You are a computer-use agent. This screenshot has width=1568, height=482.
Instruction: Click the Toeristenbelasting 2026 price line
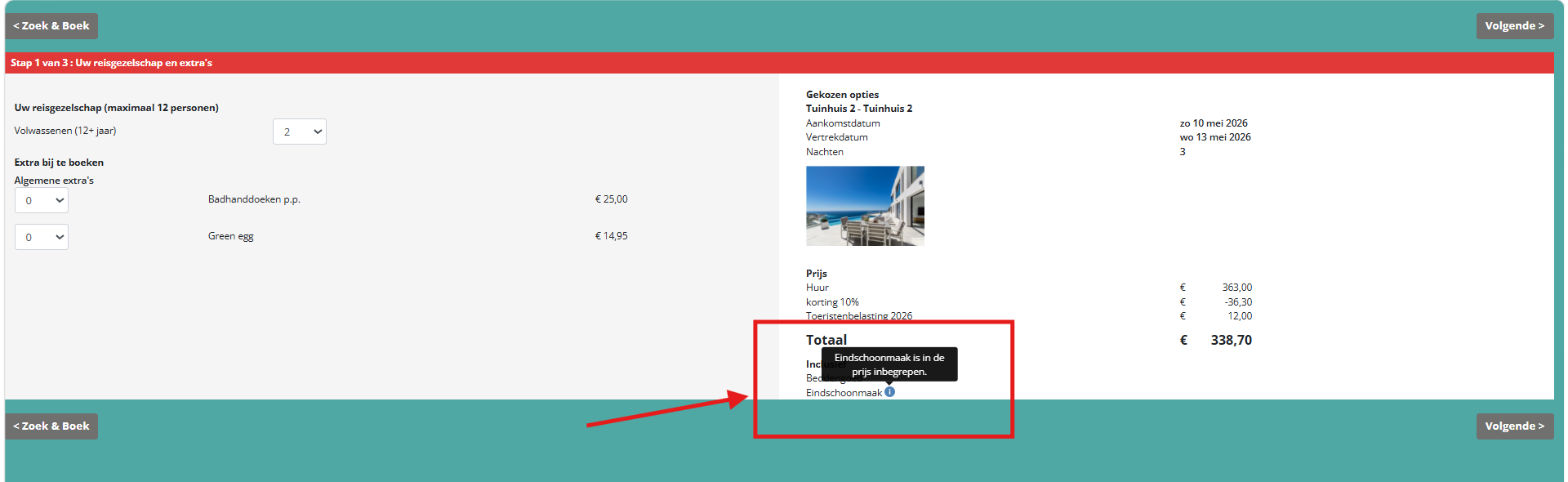[x=1029, y=316]
